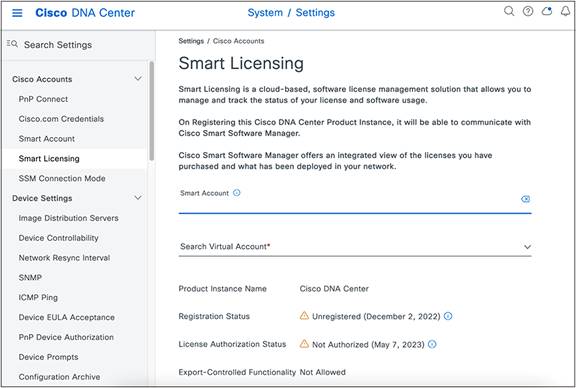Screen dimensions: 576x388
Task: Click info icon beside Not Authorized status
Action: 432,344
